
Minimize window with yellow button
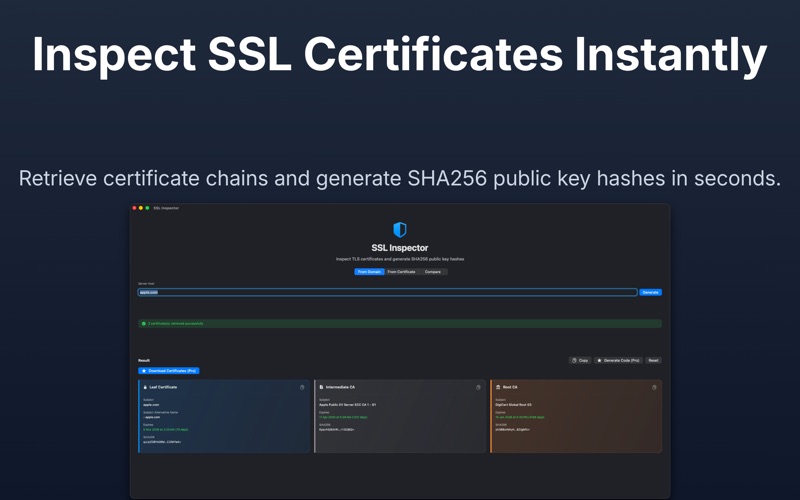(141, 208)
